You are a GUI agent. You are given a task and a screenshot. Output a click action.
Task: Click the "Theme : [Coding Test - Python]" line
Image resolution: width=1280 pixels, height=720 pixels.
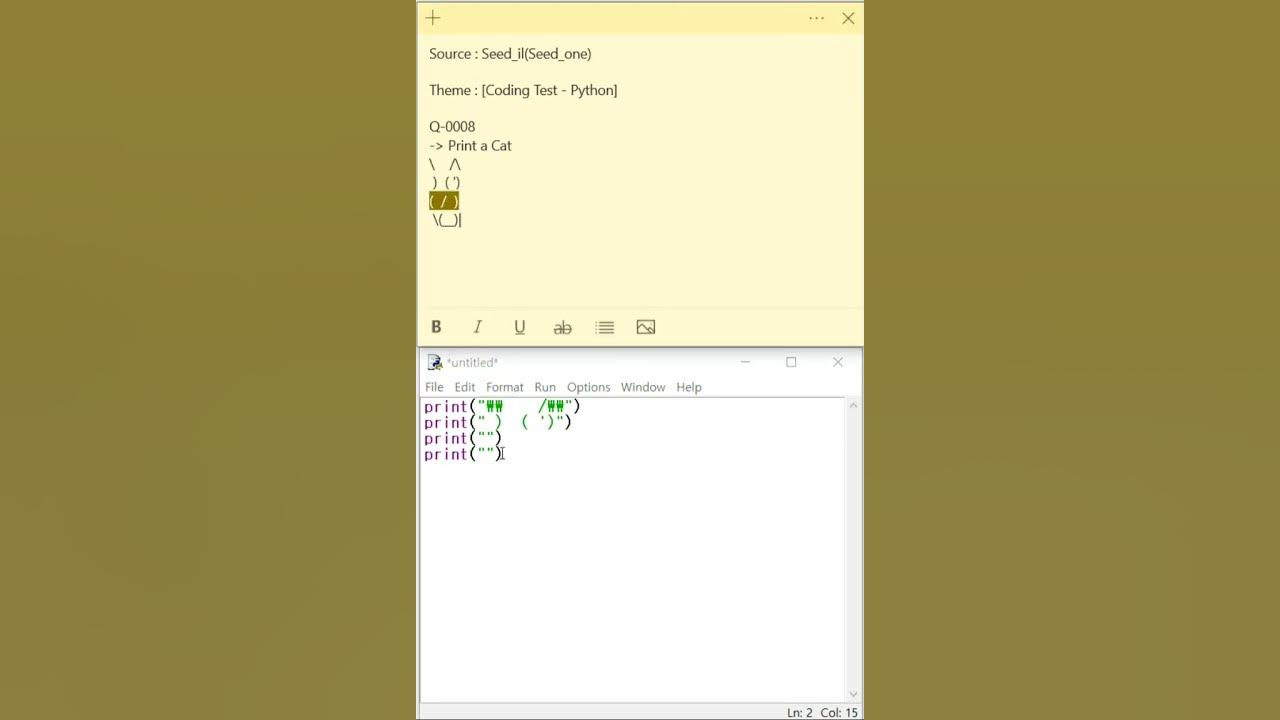(x=523, y=90)
